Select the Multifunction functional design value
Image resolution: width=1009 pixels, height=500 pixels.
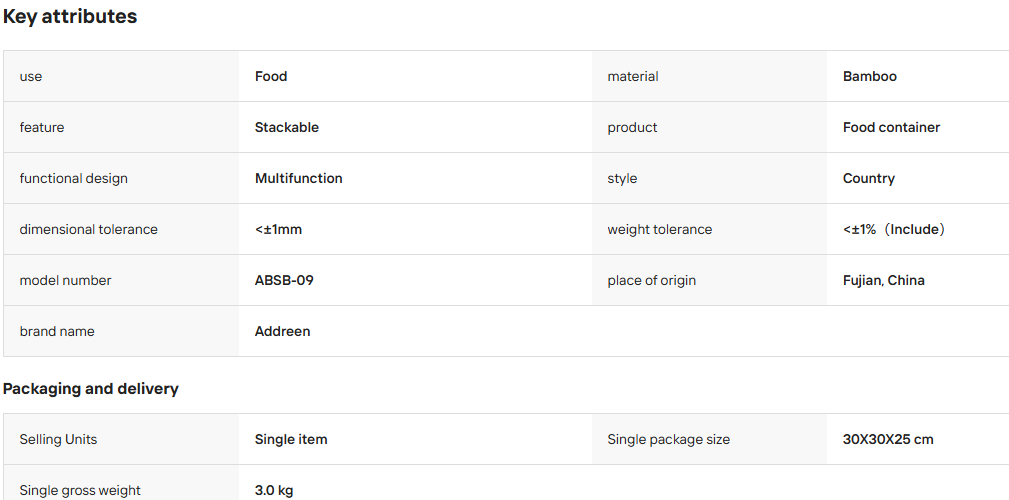[x=299, y=178]
